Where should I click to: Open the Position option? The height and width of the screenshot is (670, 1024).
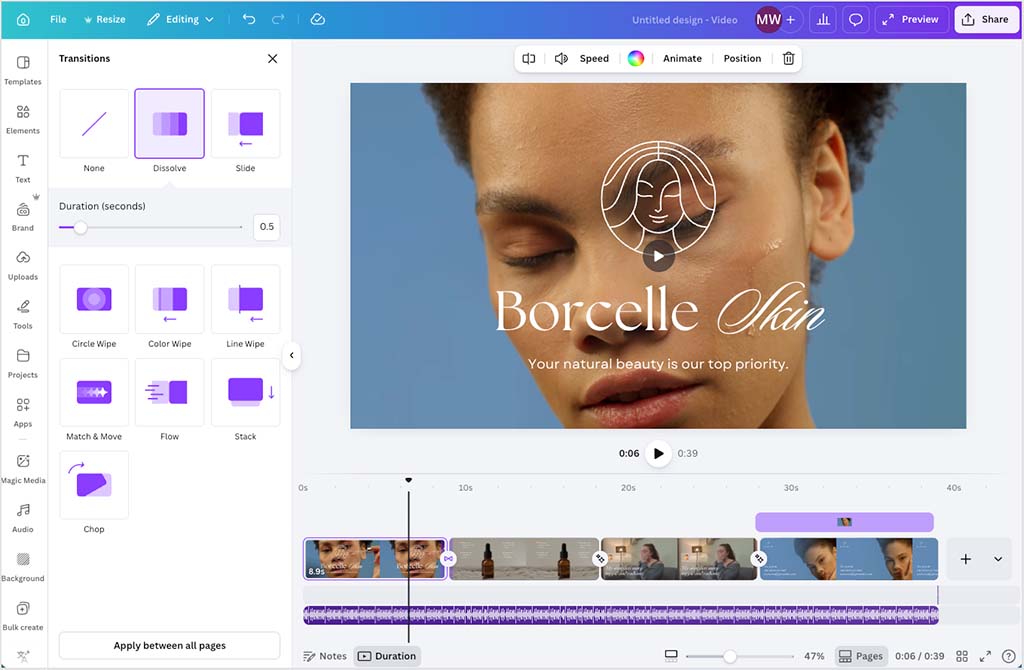[x=743, y=58]
